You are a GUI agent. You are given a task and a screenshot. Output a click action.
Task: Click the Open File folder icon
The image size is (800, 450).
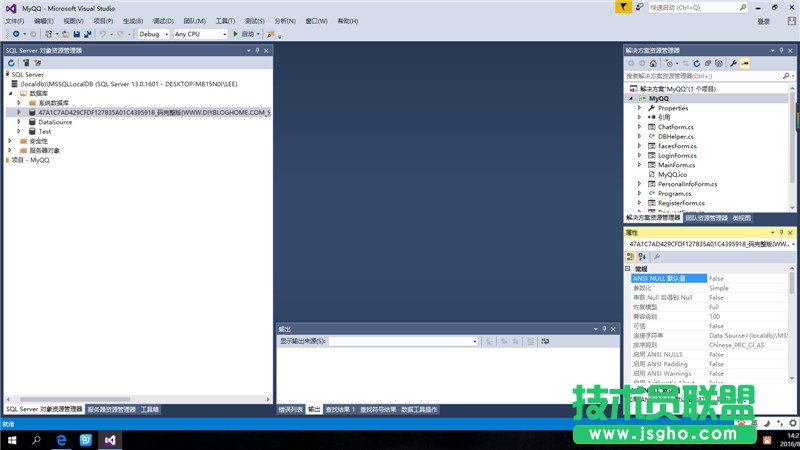pyautogui.click(x=66, y=34)
